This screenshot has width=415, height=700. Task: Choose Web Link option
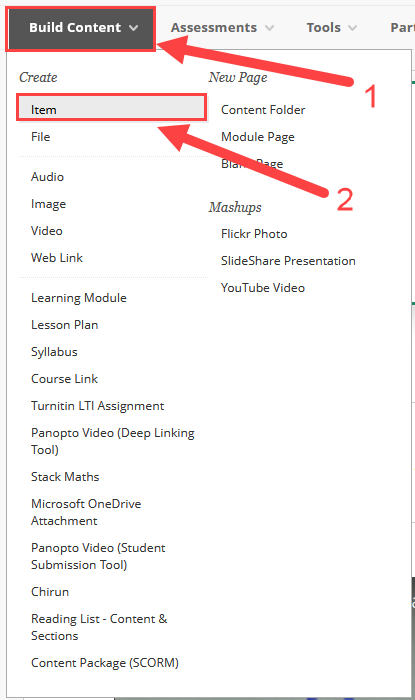coord(57,258)
